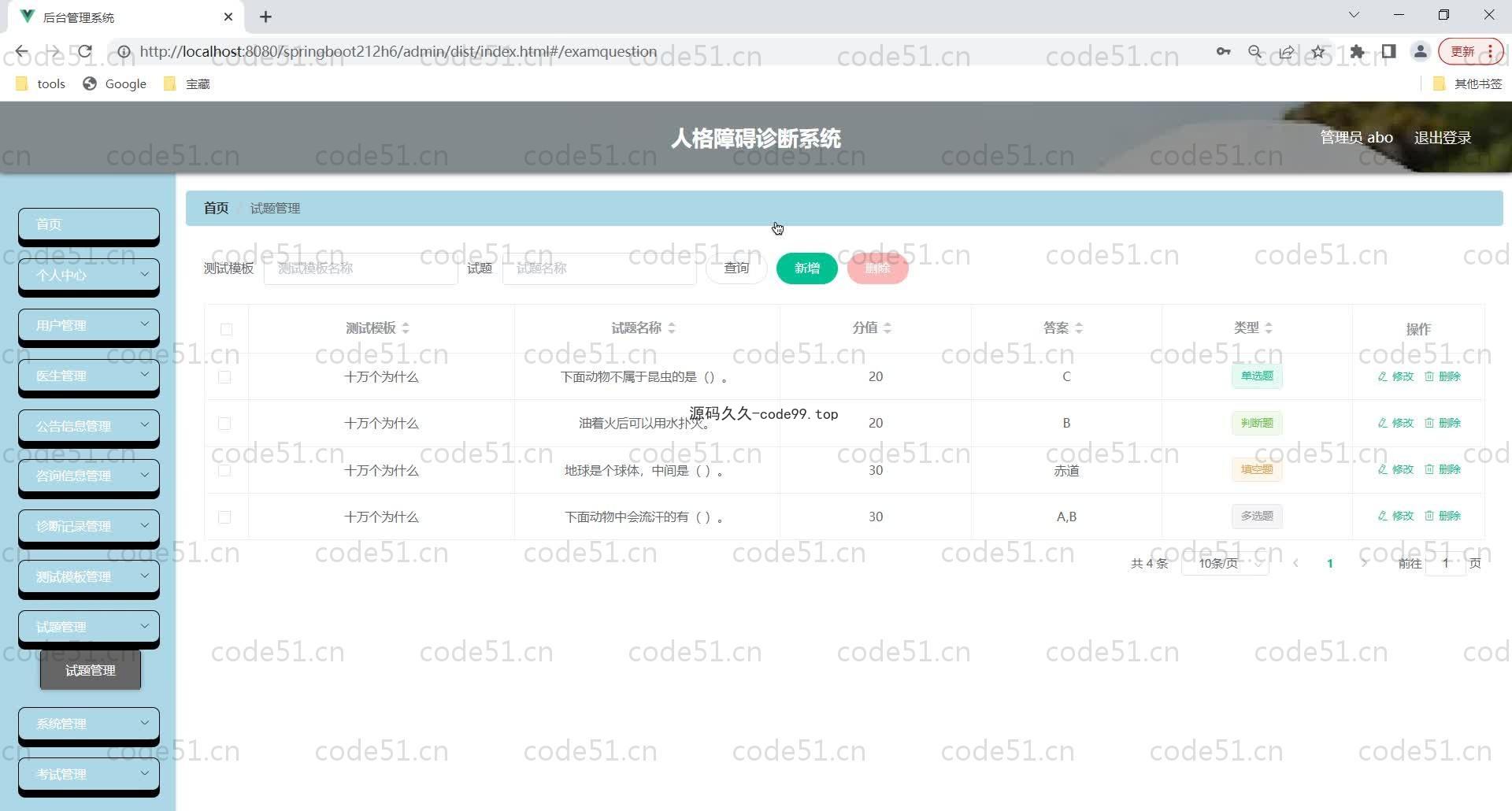Image resolution: width=1512 pixels, height=811 pixels.
Task: Delete the 下面动物中会流汗的有 question row
Action: [x=1442, y=516]
